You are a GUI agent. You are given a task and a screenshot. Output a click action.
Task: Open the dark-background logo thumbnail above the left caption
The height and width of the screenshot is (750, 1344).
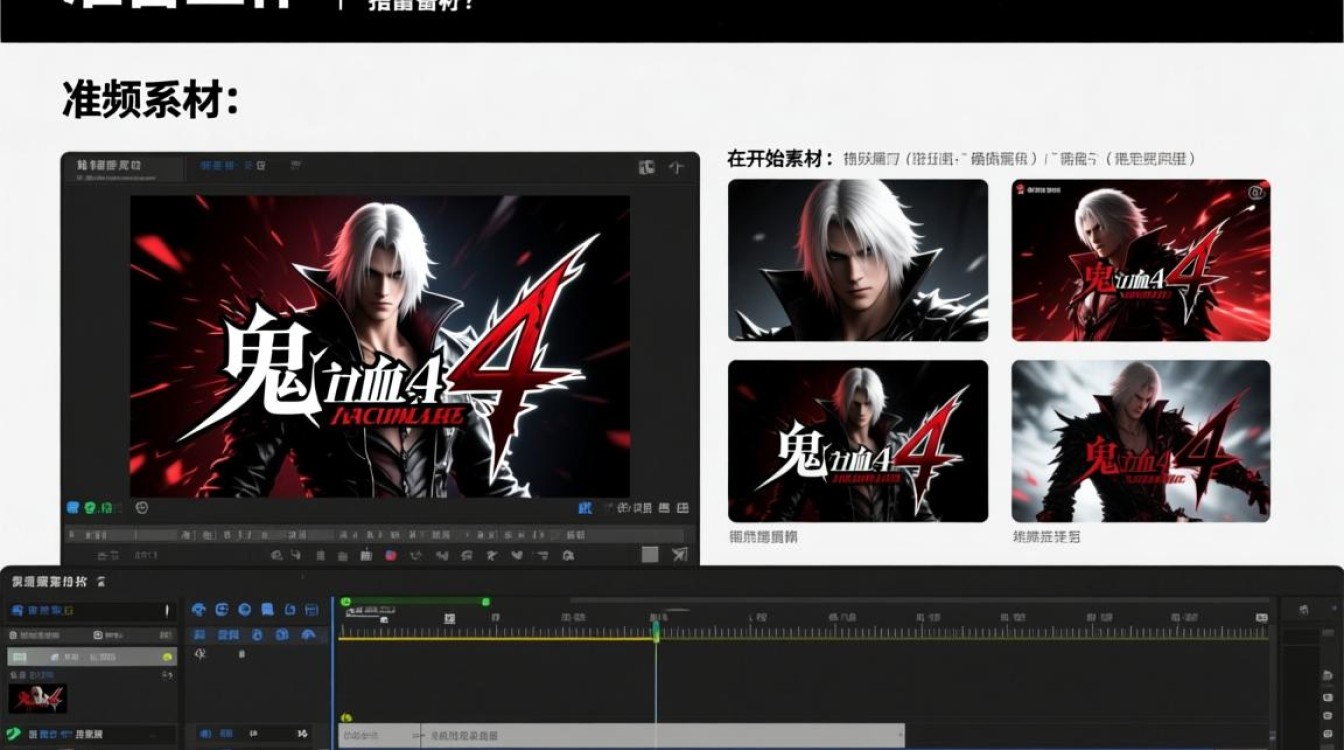point(857,441)
